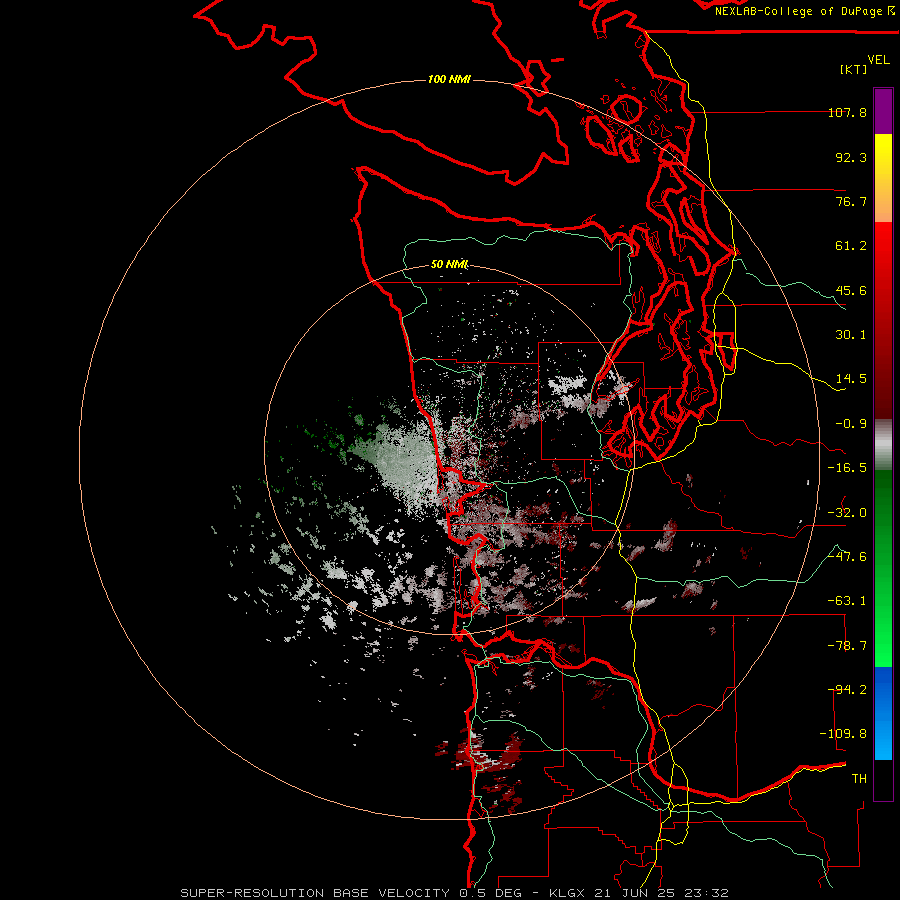Click the VEL legend title
900x900 pixels.
(878, 59)
